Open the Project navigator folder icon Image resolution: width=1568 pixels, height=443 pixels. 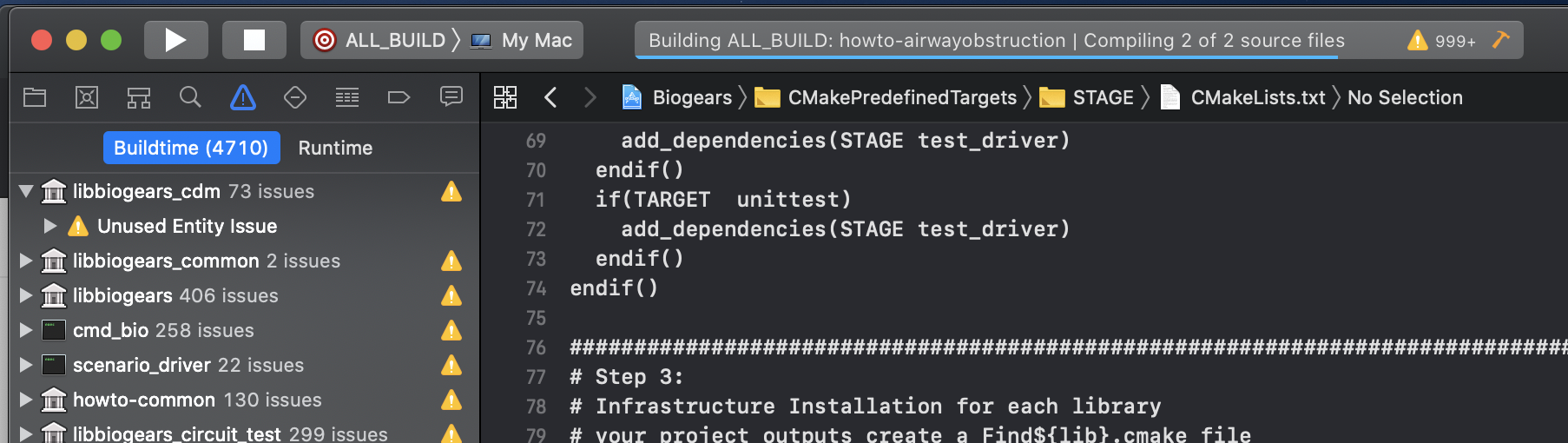35,97
